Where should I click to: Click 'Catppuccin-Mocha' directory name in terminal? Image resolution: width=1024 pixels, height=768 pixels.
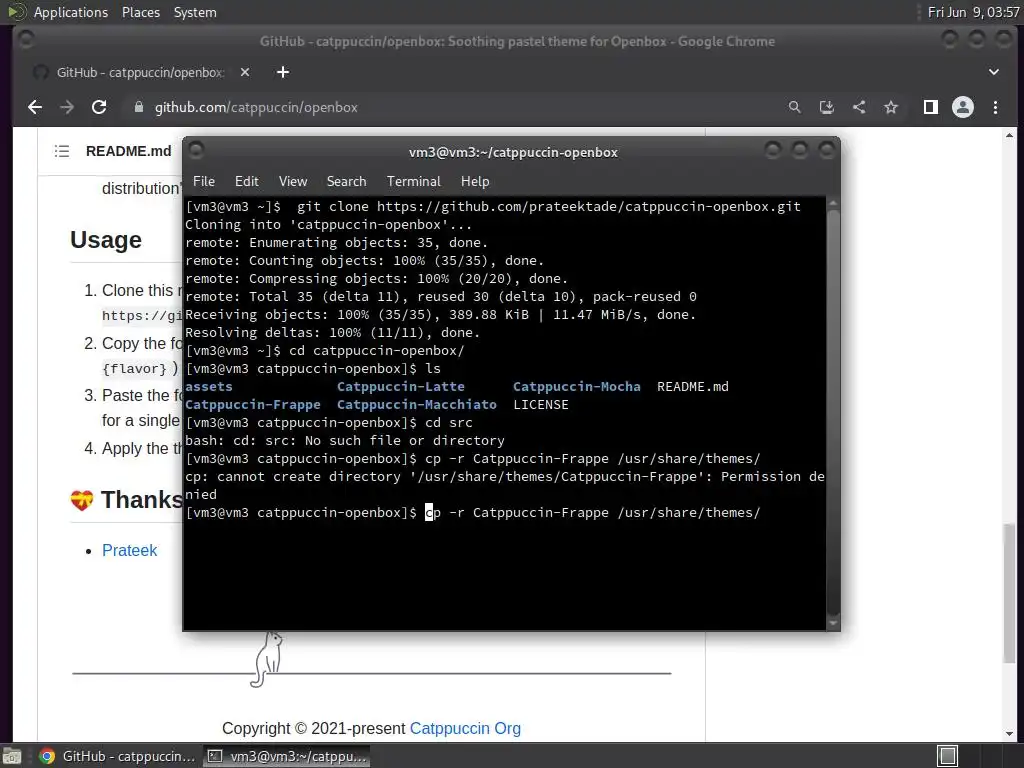coord(577,387)
